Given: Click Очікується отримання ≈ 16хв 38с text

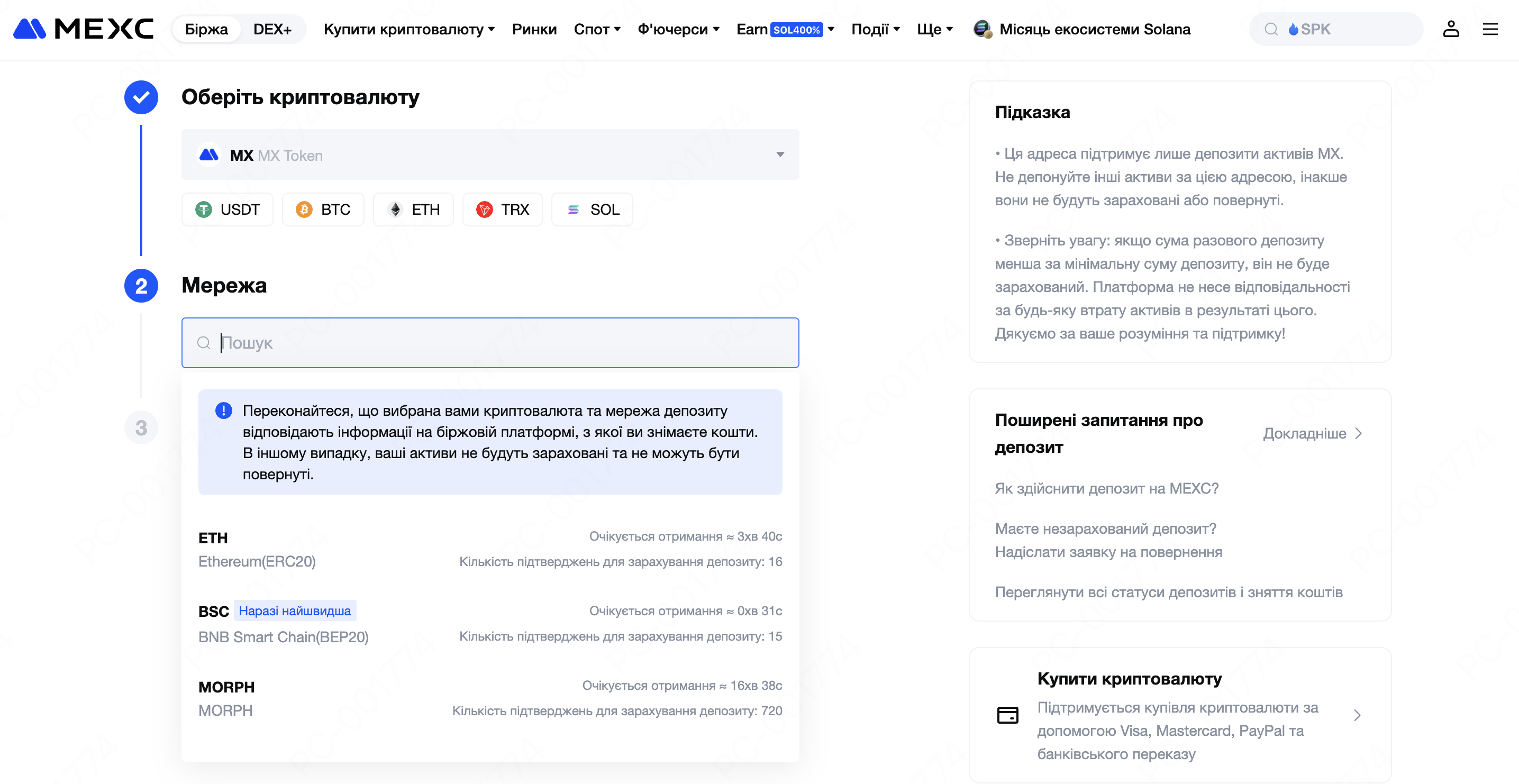Looking at the screenshot, I should [682, 686].
